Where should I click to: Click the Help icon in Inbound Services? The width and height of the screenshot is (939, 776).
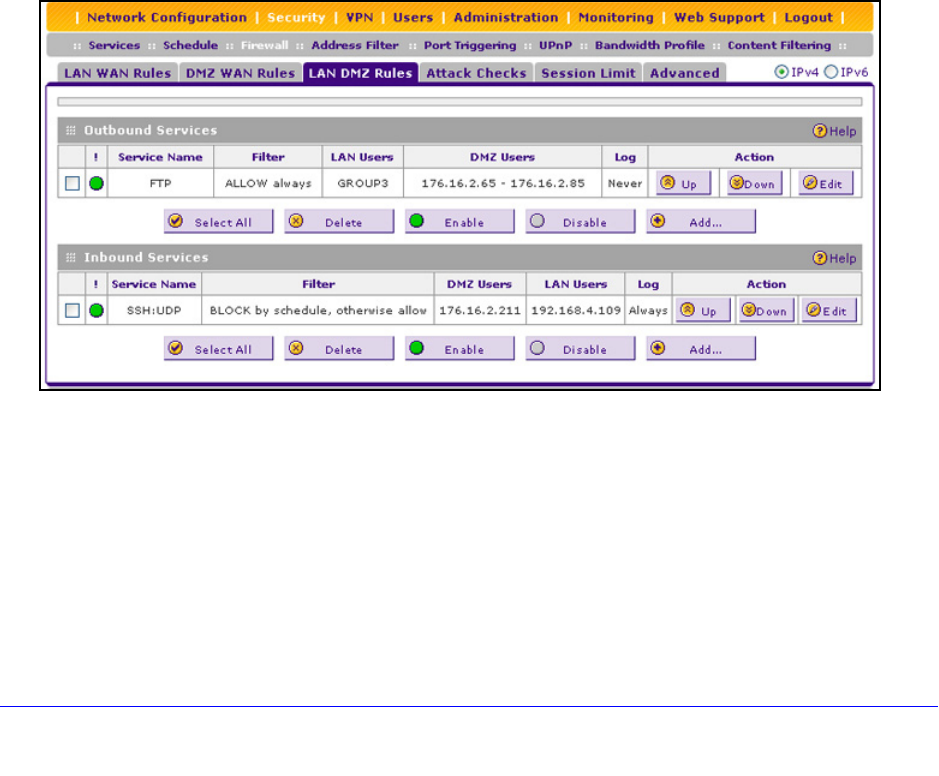pos(834,258)
